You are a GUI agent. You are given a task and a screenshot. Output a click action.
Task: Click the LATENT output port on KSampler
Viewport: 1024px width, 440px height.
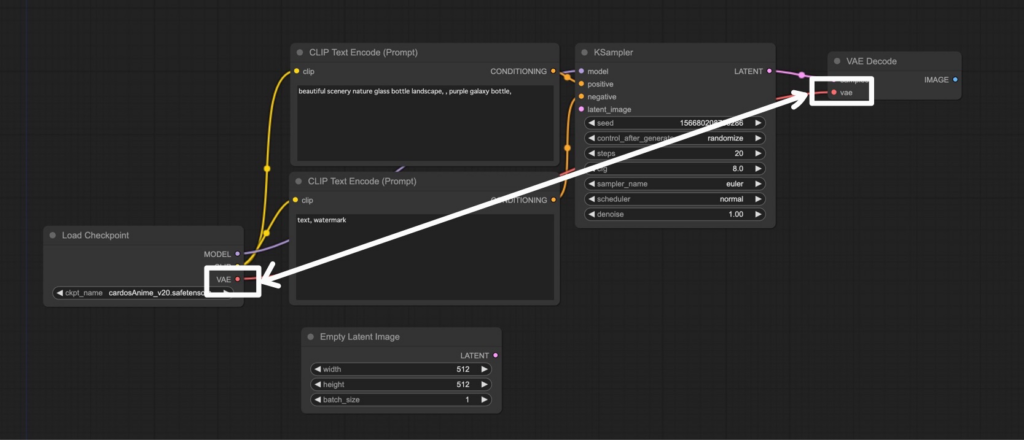pyautogui.click(x=769, y=71)
